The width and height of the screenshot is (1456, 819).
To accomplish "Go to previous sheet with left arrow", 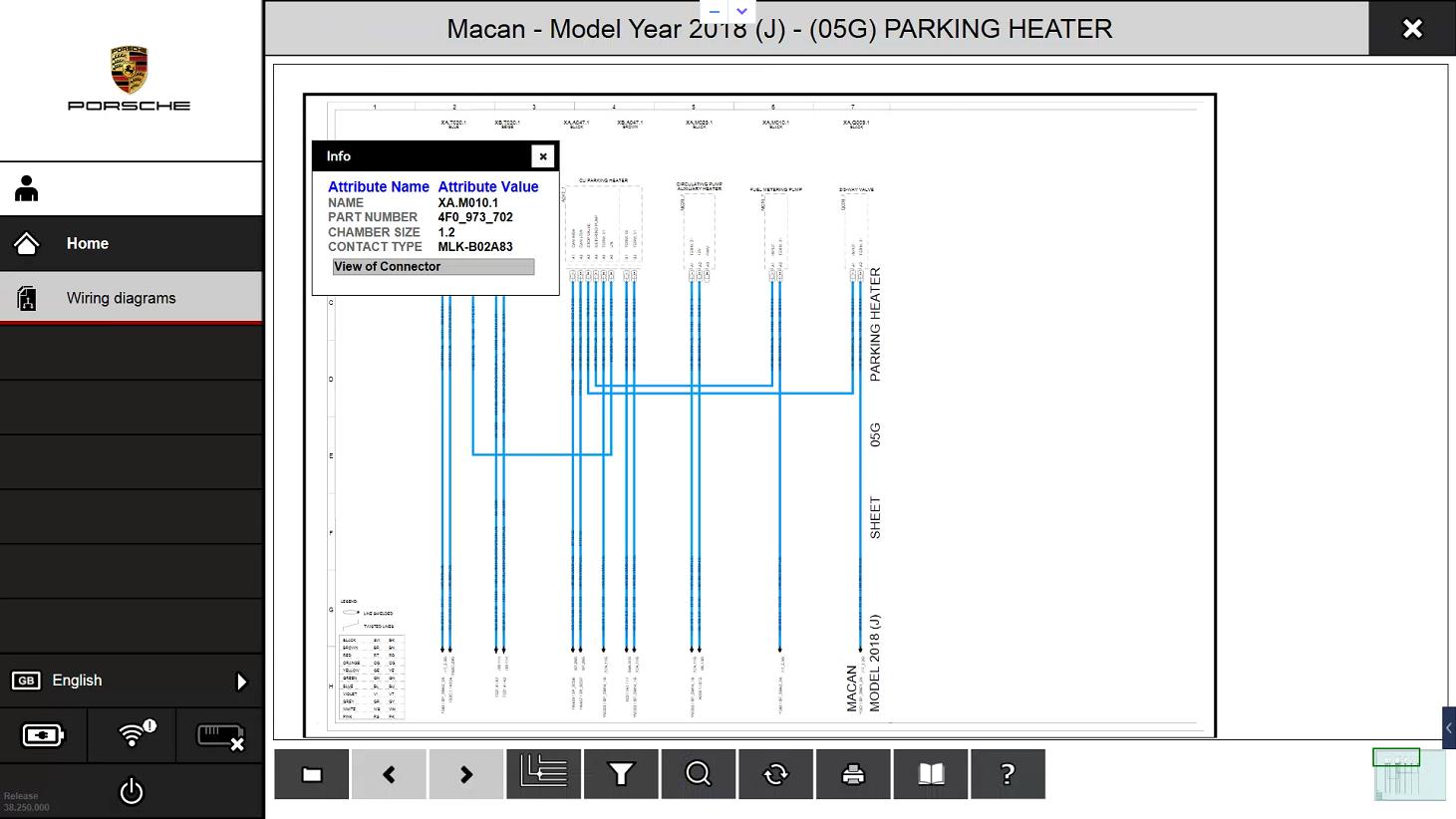I will point(389,774).
